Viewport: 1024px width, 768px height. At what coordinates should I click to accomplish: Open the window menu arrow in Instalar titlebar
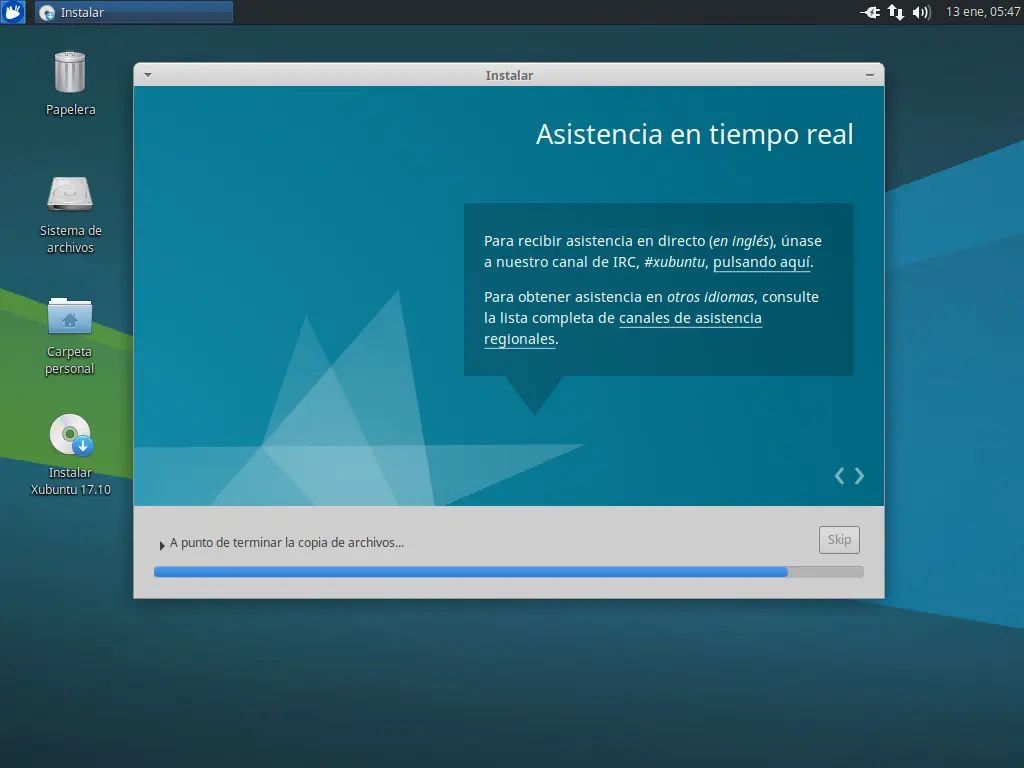click(x=148, y=75)
